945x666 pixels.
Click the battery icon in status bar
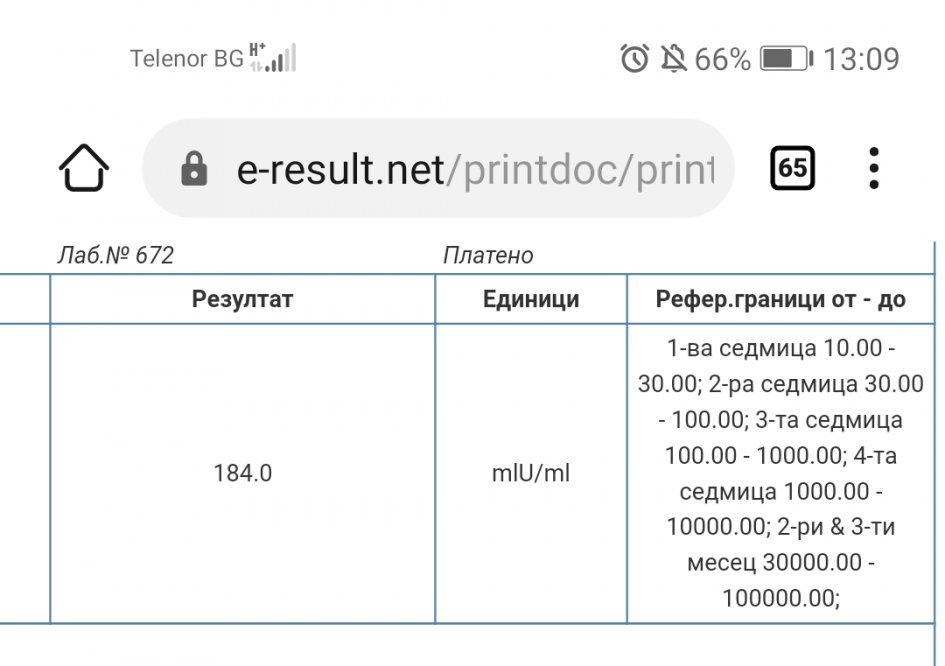pos(787,59)
